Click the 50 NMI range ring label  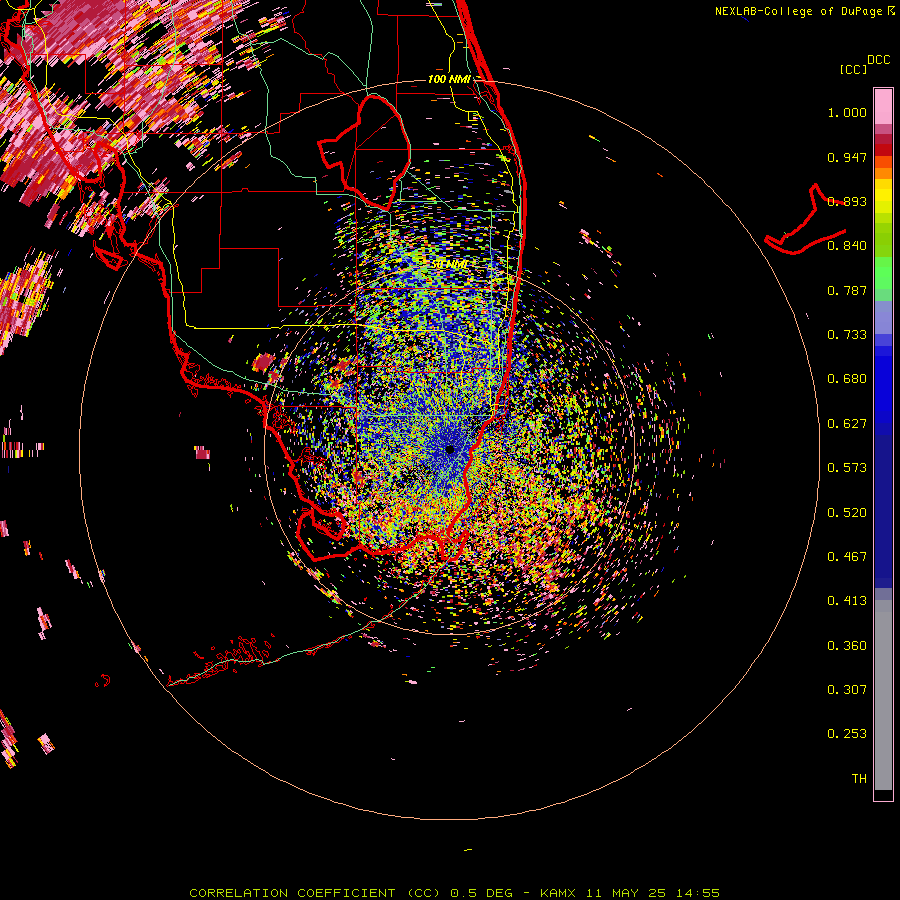(x=448, y=265)
